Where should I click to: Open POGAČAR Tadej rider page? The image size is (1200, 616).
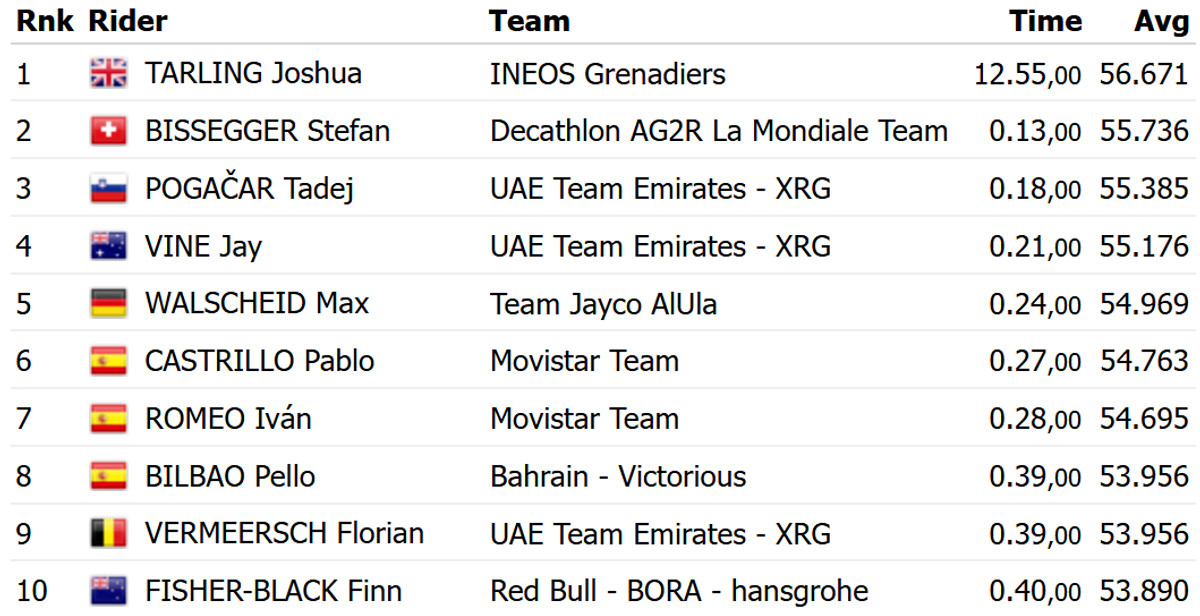pos(249,189)
